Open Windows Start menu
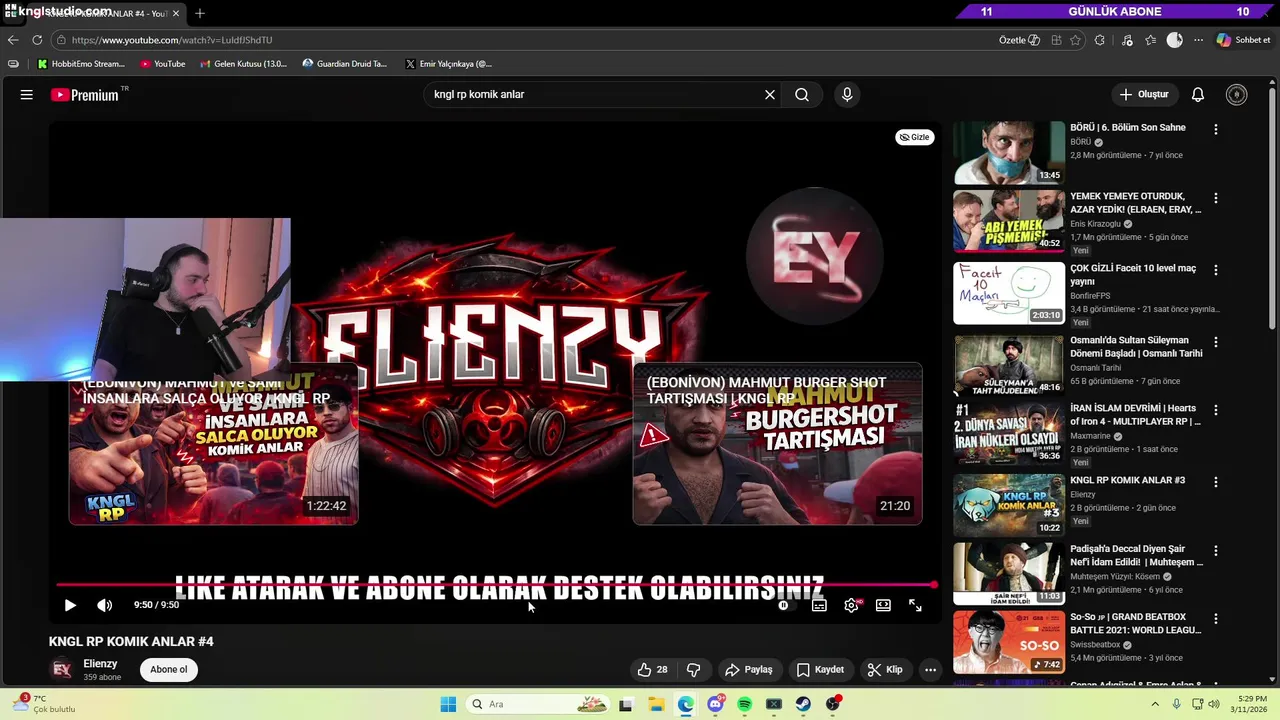 coord(448,704)
